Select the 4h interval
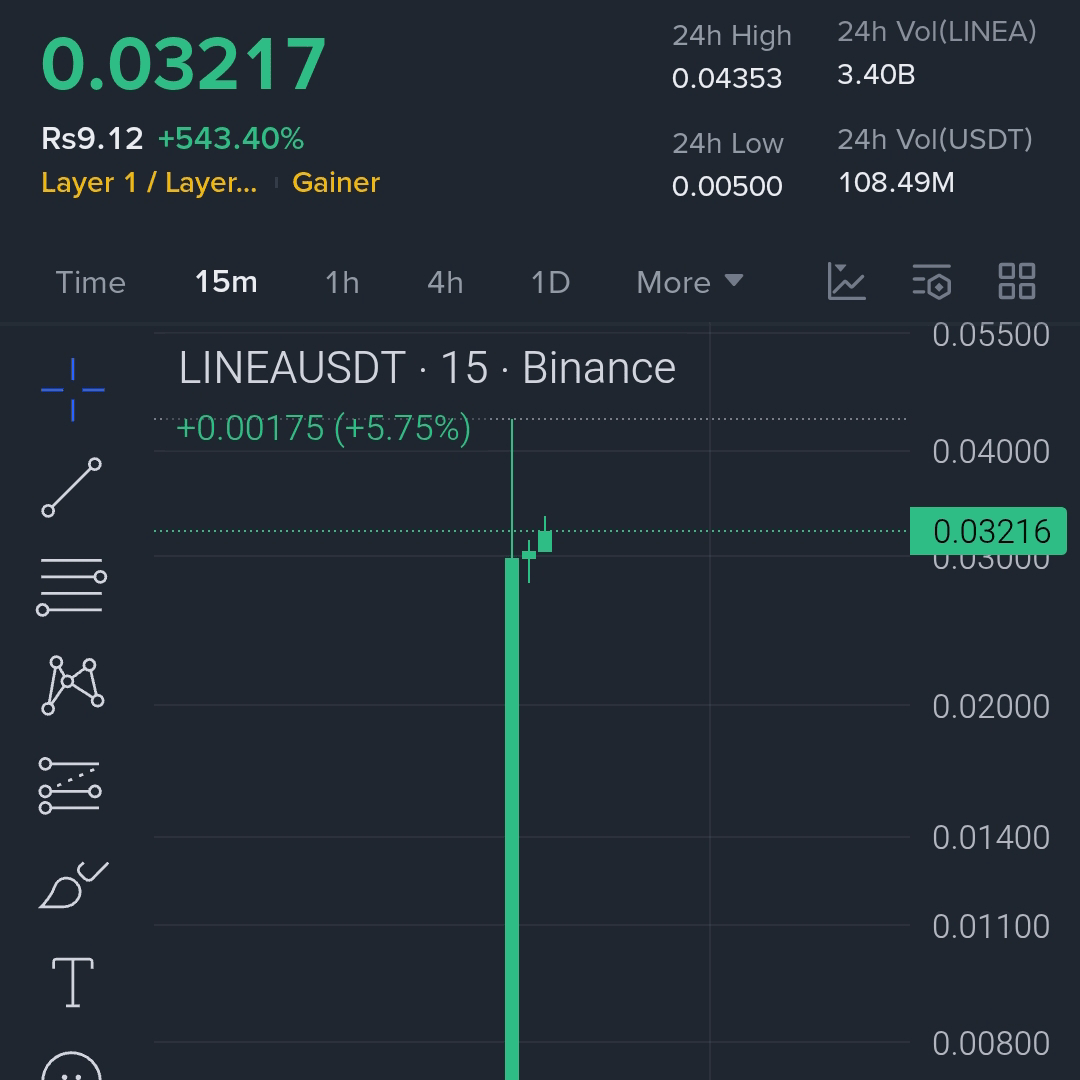The width and height of the screenshot is (1080, 1080). pyautogui.click(x=445, y=282)
